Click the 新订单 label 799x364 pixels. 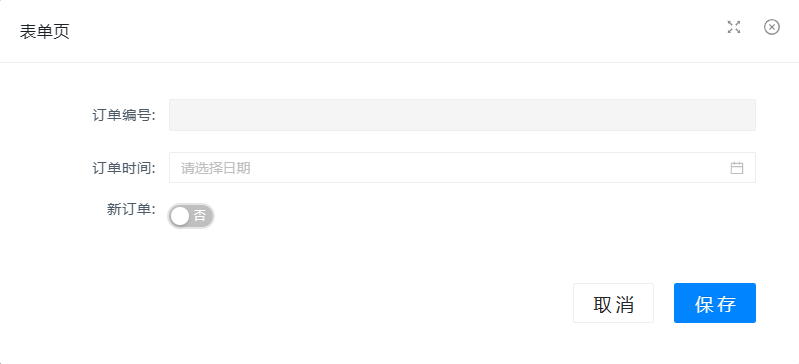[131, 210]
